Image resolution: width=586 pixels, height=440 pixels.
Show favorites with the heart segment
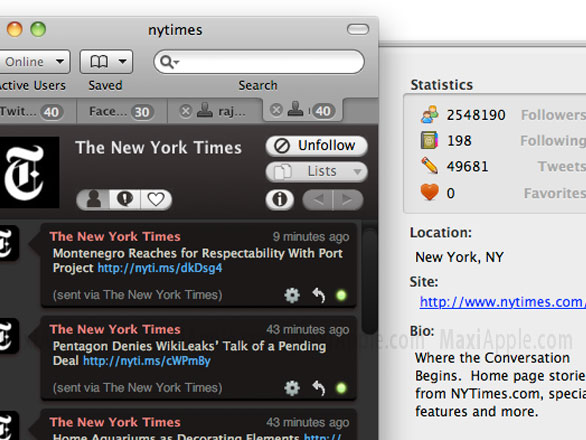(156, 199)
